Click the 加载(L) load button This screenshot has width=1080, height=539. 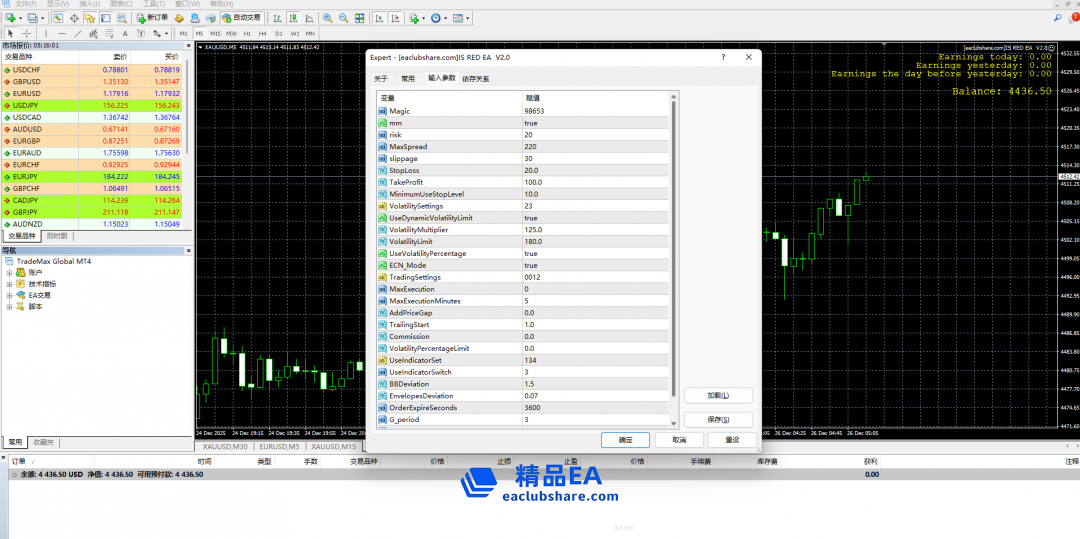pyautogui.click(x=716, y=396)
